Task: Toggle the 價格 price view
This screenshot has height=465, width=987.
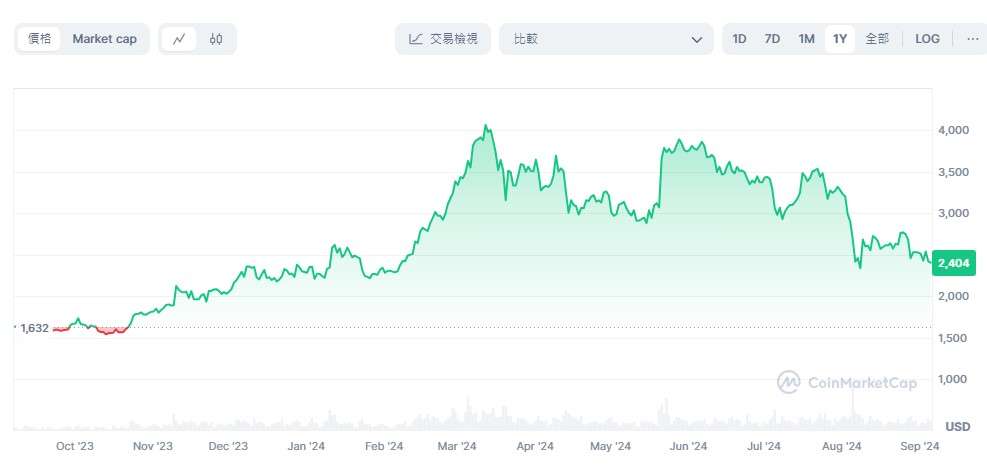Action: (40, 39)
